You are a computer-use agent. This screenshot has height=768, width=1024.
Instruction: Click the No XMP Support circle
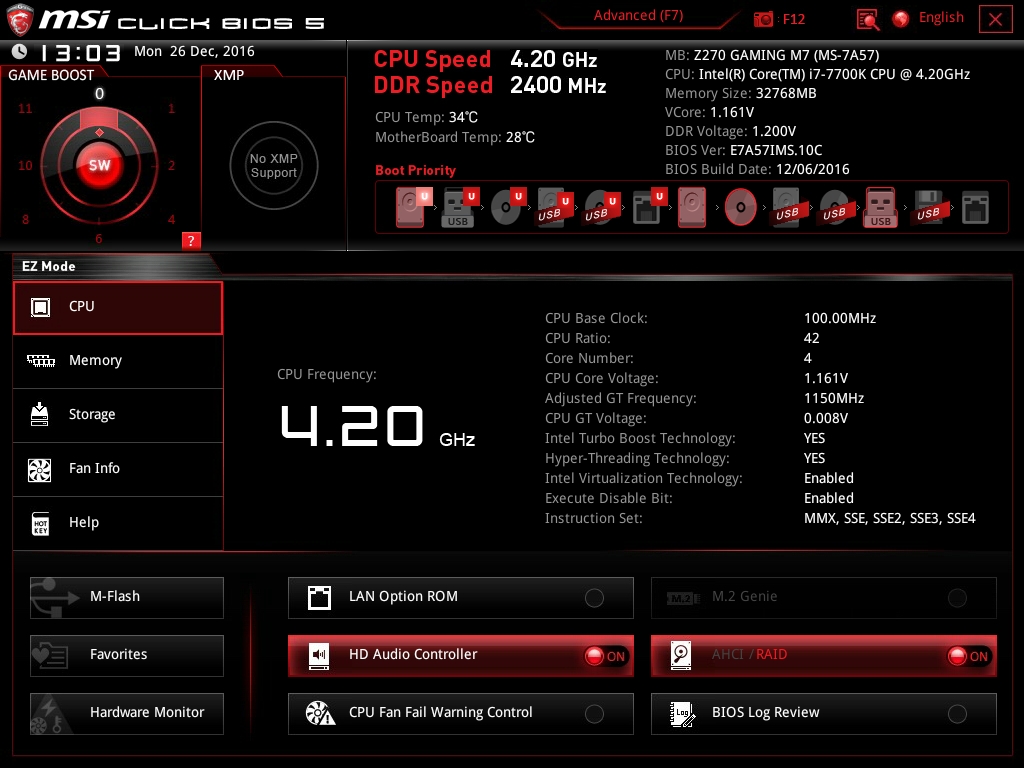click(273, 166)
